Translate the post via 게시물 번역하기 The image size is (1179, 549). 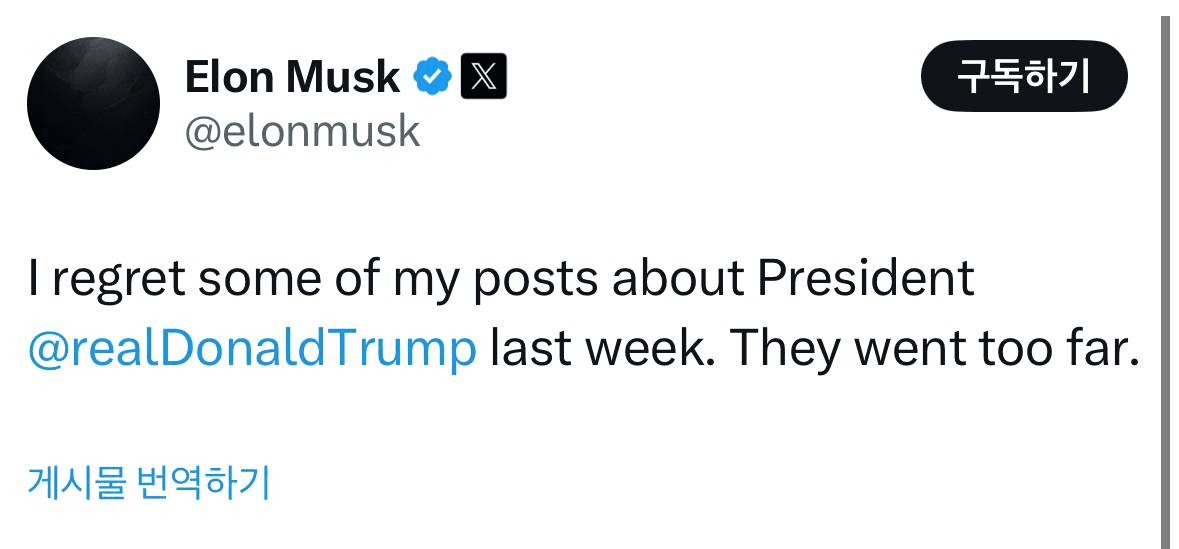[x=149, y=483]
